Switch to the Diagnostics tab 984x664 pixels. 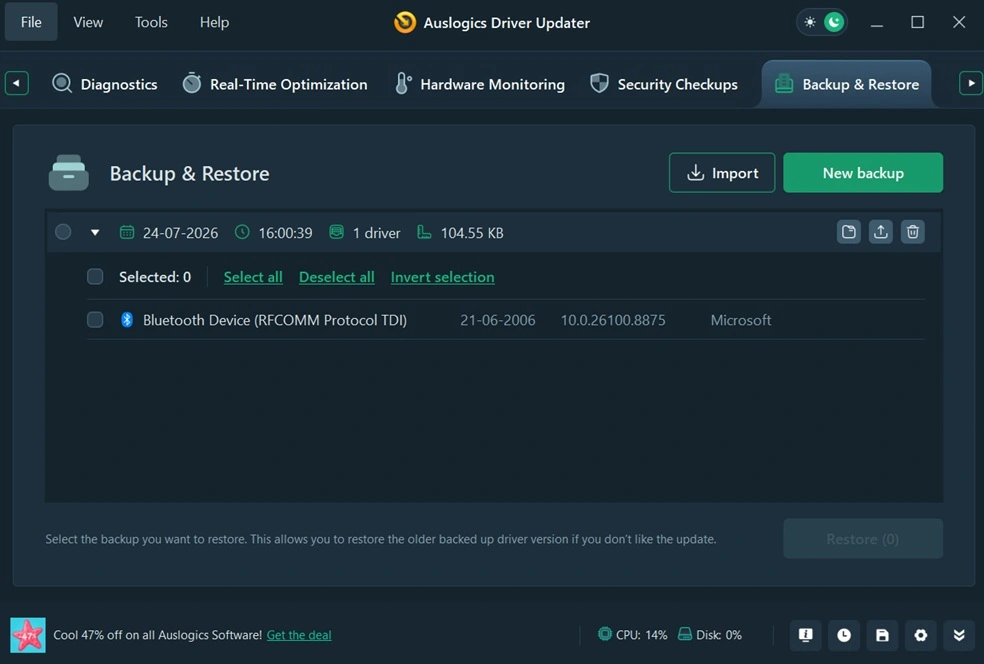pos(105,83)
